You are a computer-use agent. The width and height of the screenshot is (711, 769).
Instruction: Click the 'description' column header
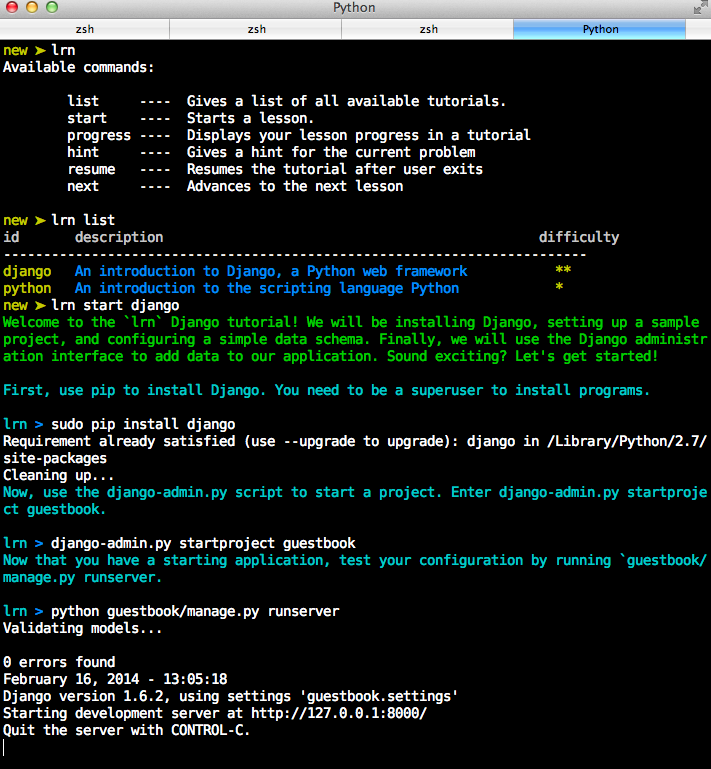coord(119,237)
